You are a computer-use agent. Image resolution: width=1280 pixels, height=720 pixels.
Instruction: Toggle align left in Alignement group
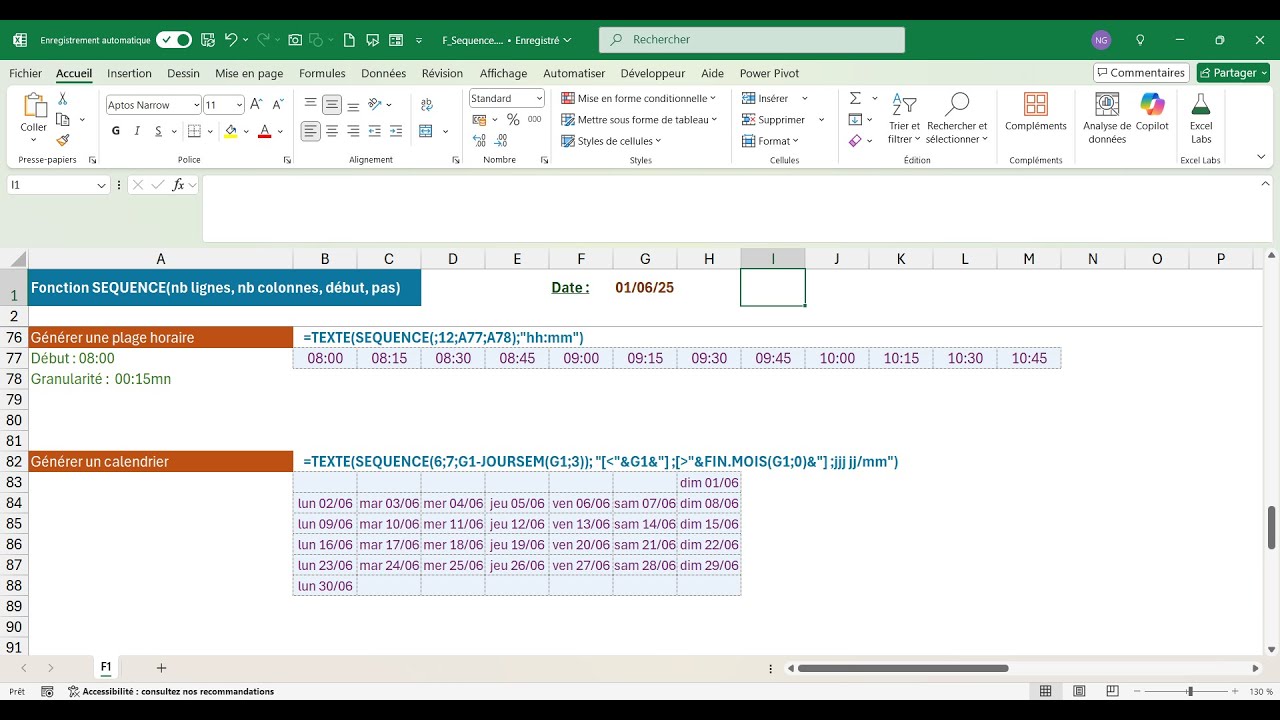click(311, 131)
